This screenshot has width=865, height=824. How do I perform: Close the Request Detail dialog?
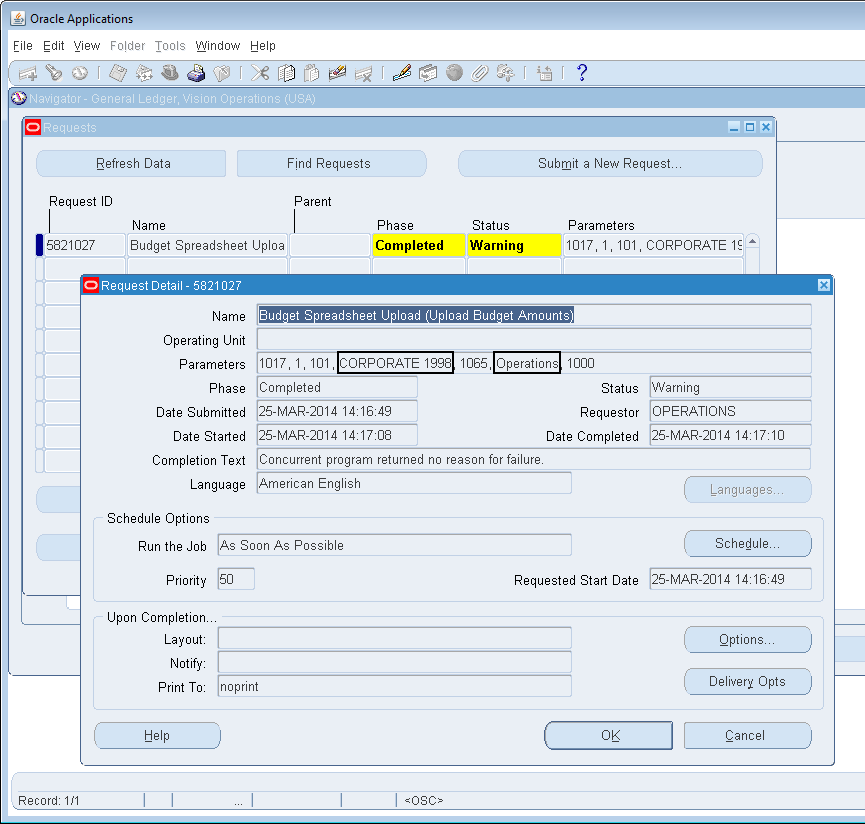tap(824, 285)
